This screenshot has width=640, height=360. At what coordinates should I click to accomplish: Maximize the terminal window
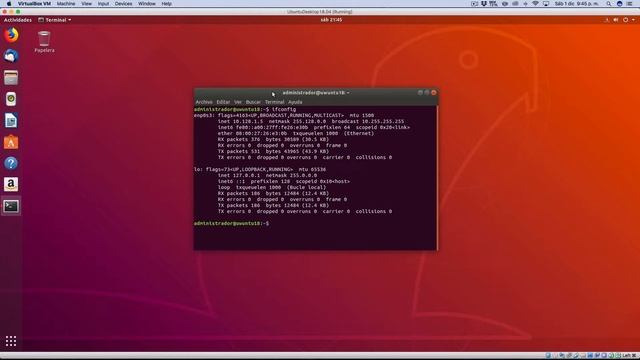(x=427, y=93)
